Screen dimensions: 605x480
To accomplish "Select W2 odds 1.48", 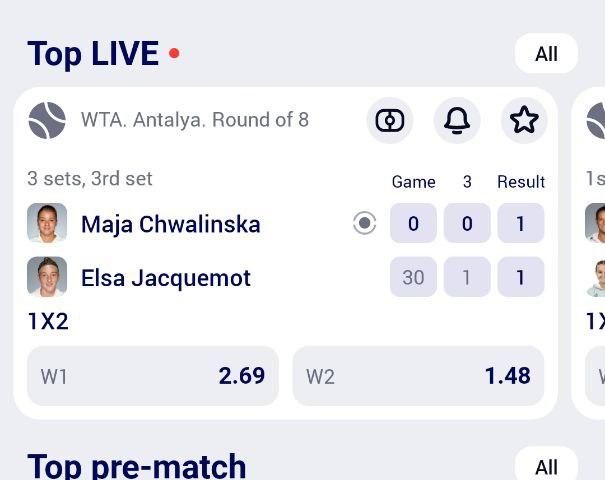I will click(418, 376).
